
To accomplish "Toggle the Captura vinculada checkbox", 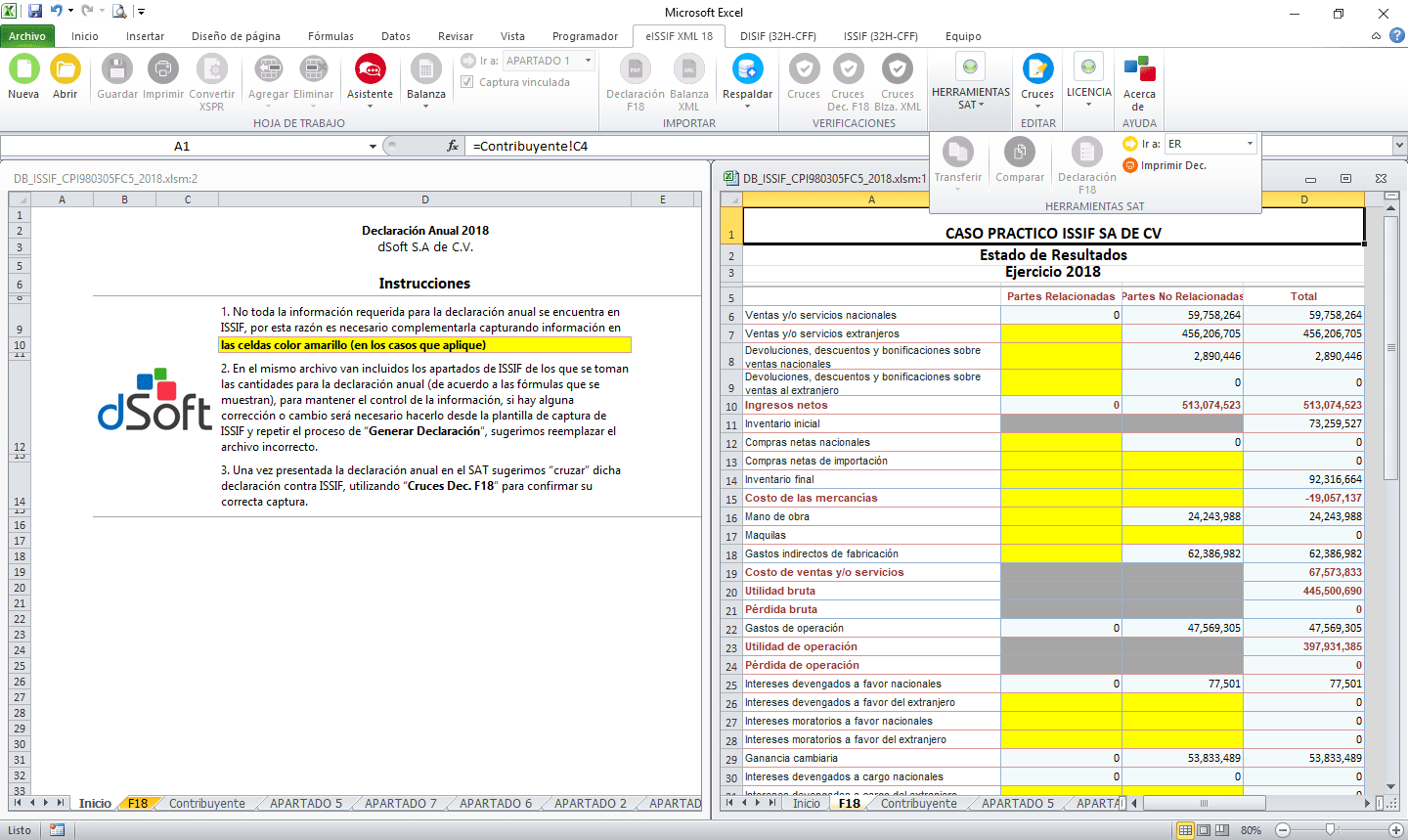I will 466,82.
